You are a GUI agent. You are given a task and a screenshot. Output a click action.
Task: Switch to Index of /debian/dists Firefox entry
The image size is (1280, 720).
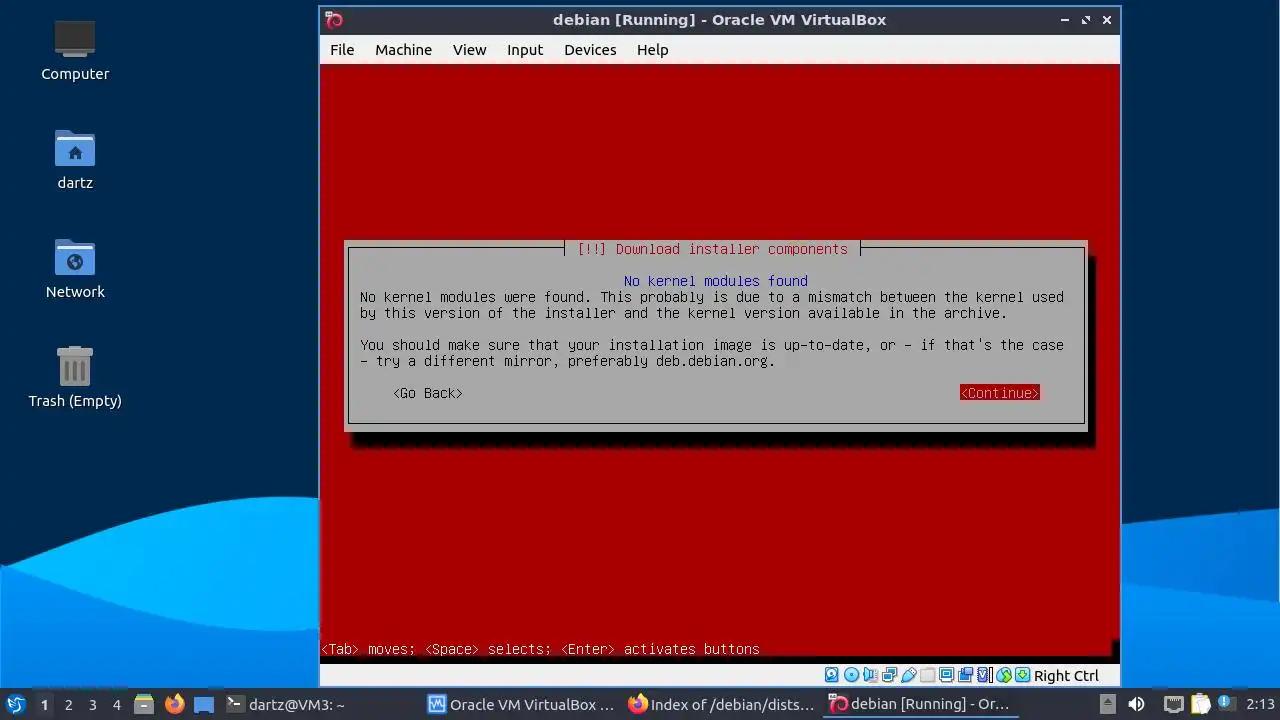(722, 704)
